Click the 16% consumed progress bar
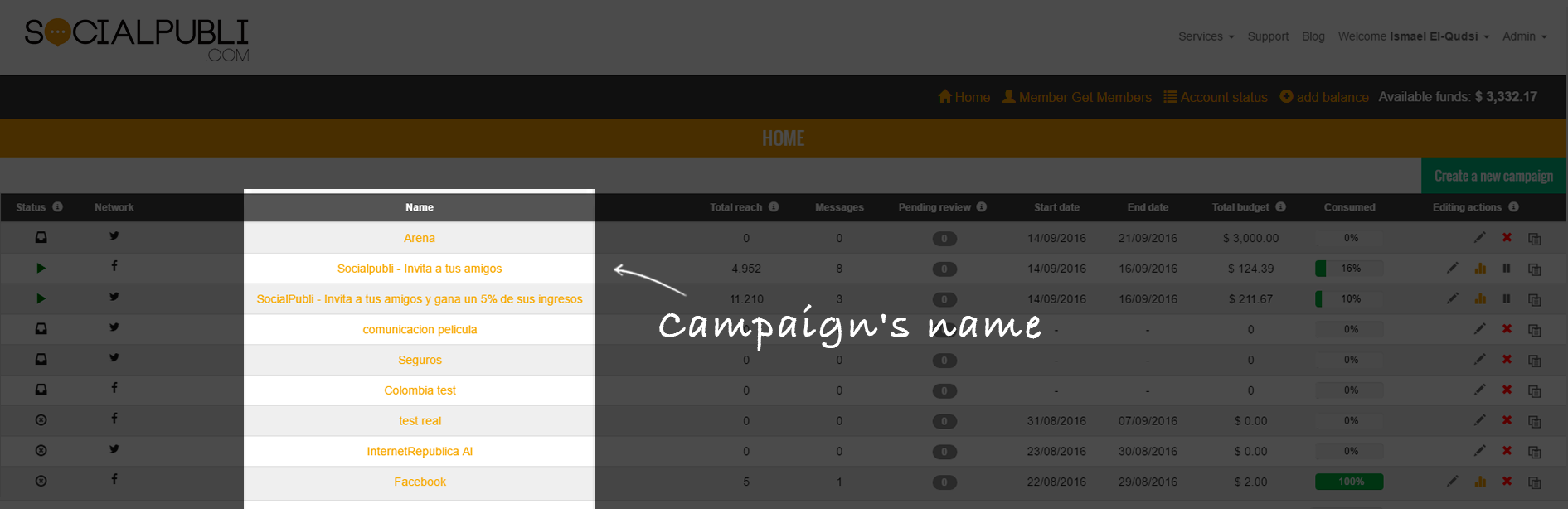 coord(1349,269)
